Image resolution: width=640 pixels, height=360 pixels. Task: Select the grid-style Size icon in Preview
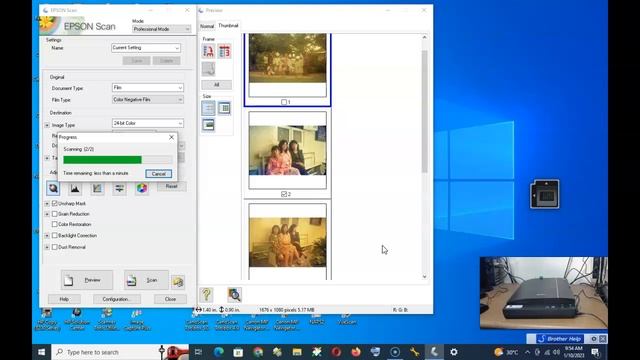tap(224, 108)
